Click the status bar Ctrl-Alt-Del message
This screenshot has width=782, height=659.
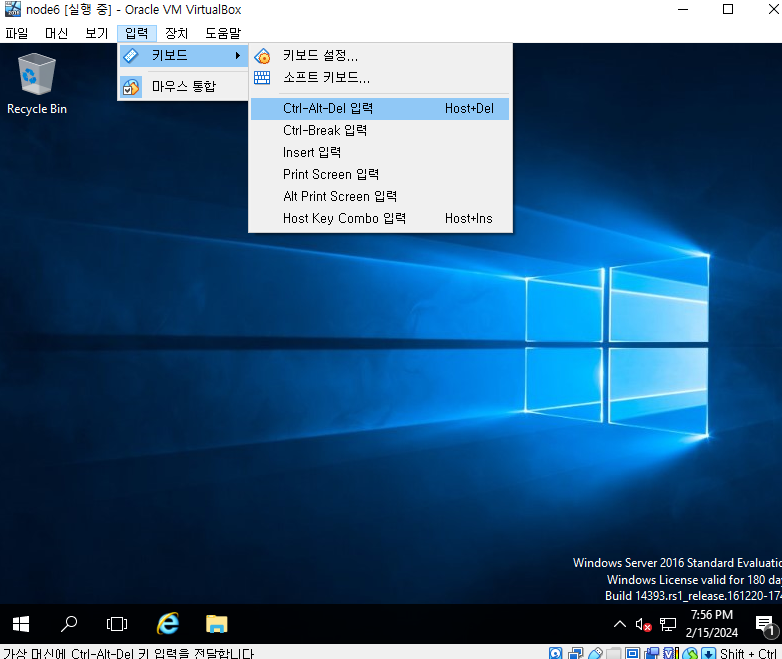pyautogui.click(x=128, y=653)
